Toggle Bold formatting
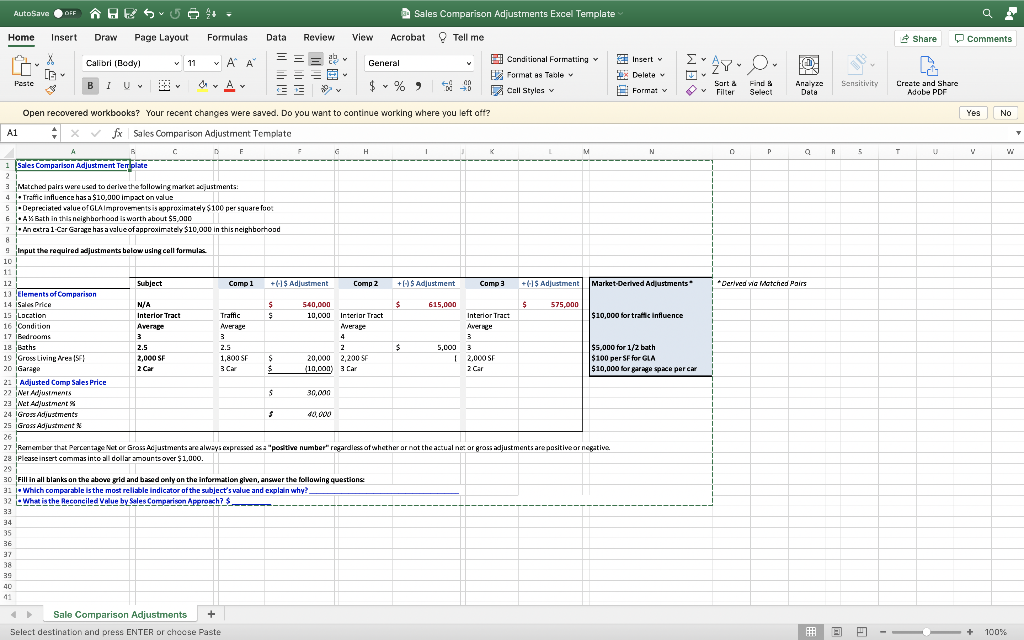Image resolution: width=1024 pixels, height=640 pixels. (x=89, y=85)
